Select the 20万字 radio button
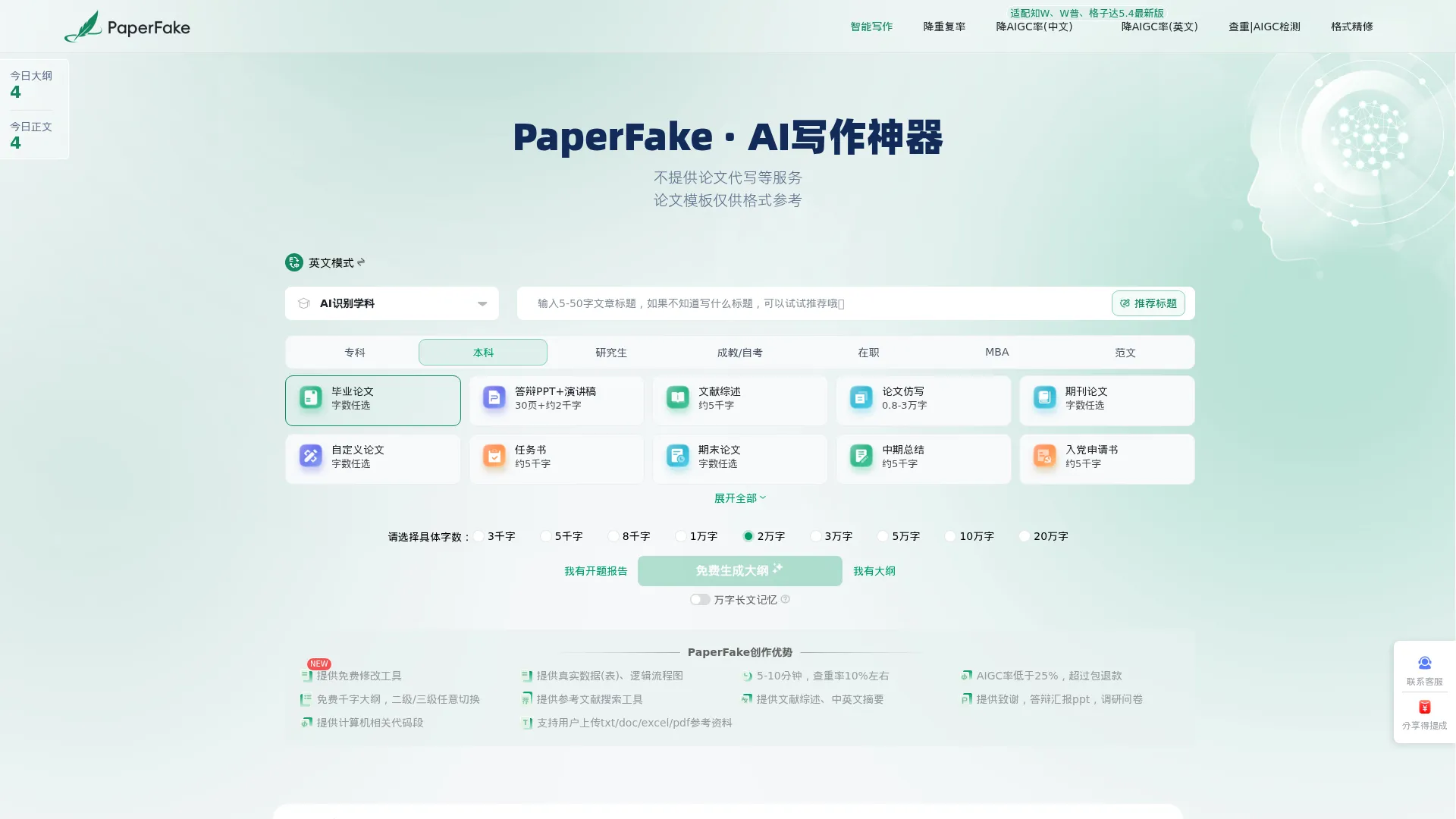 pos(1025,536)
